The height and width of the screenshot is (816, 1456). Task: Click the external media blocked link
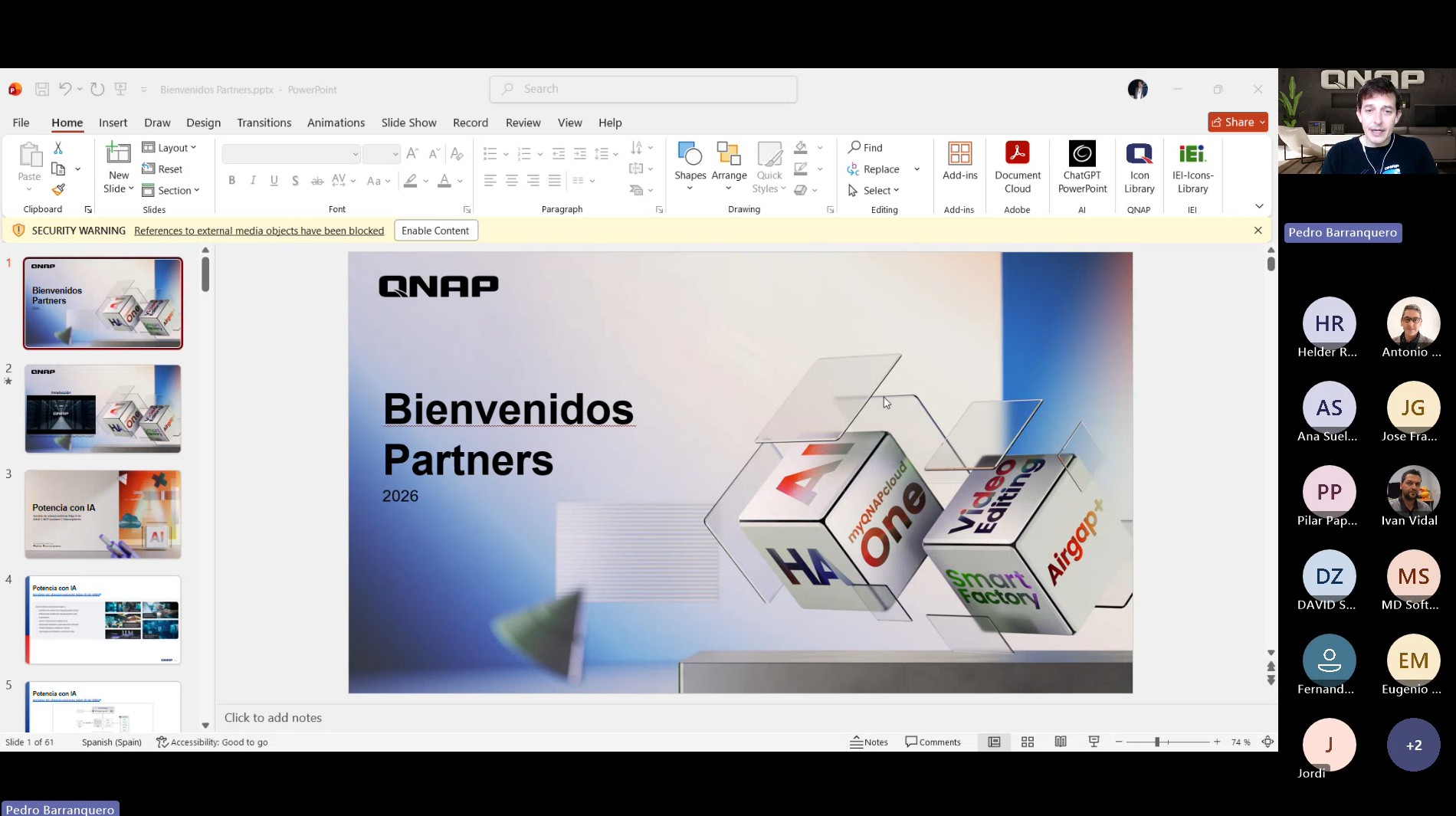click(x=259, y=231)
